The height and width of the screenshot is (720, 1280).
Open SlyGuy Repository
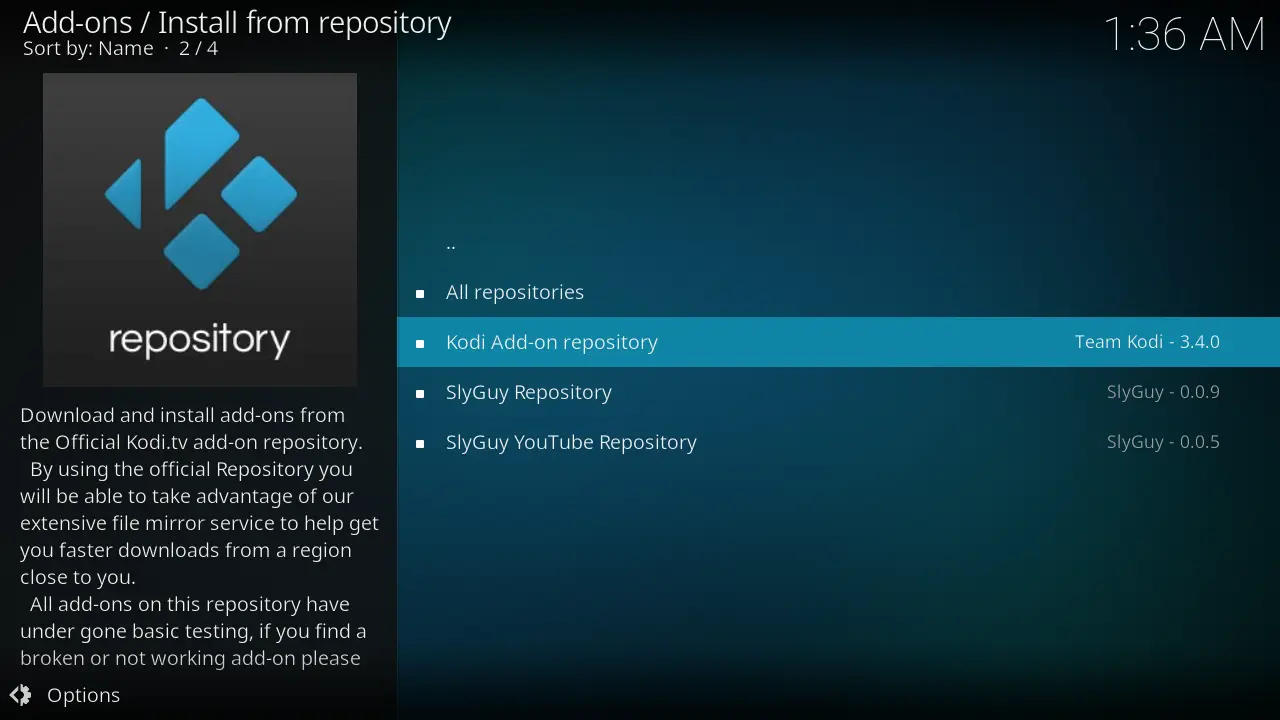[x=838, y=392]
